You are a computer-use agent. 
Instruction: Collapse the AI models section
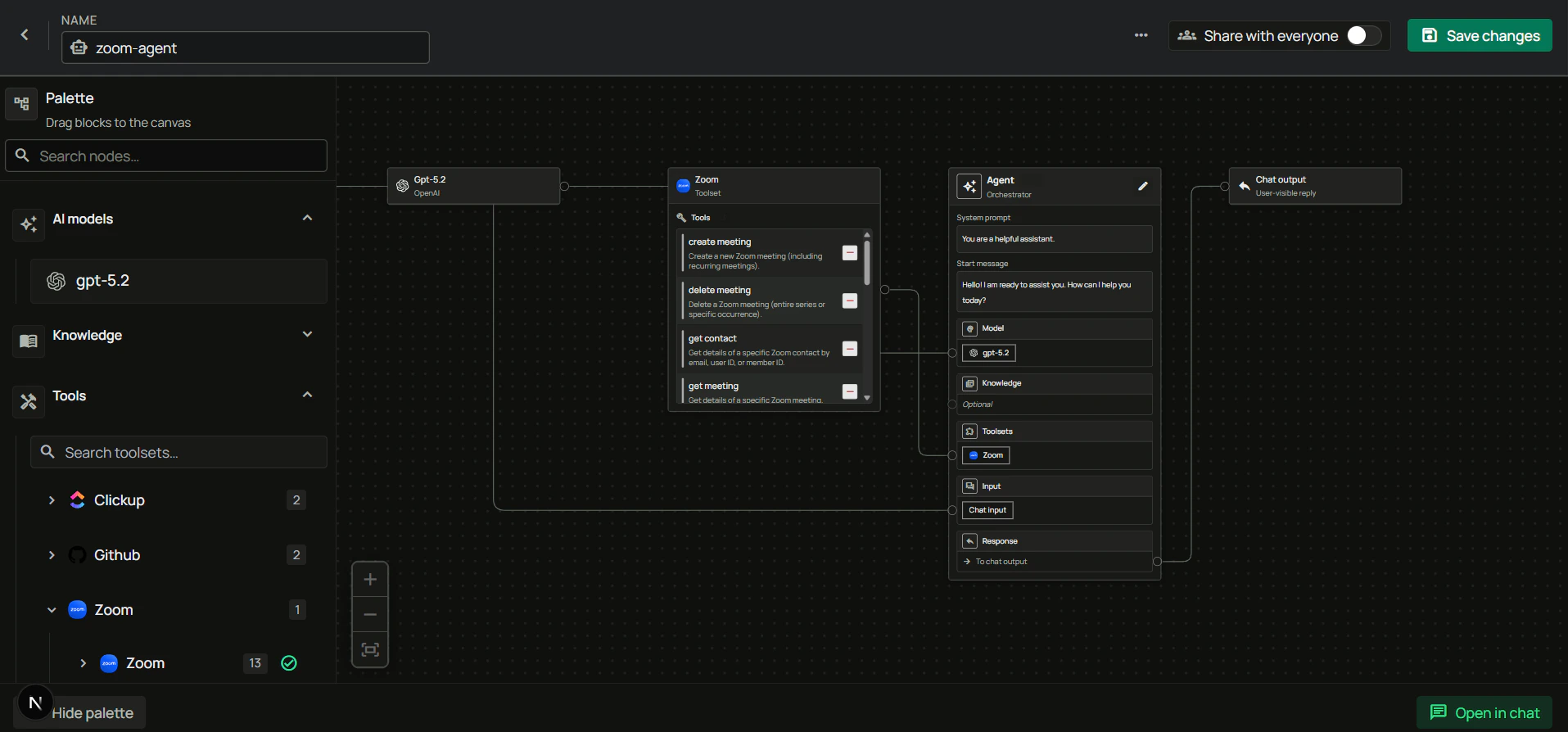pos(307,218)
